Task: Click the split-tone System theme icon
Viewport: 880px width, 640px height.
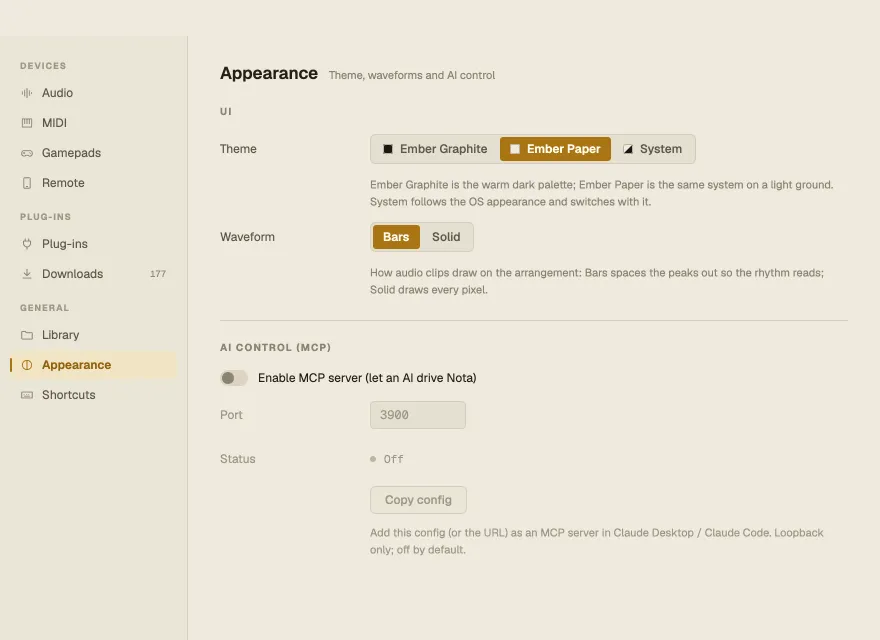Action: tap(627, 149)
